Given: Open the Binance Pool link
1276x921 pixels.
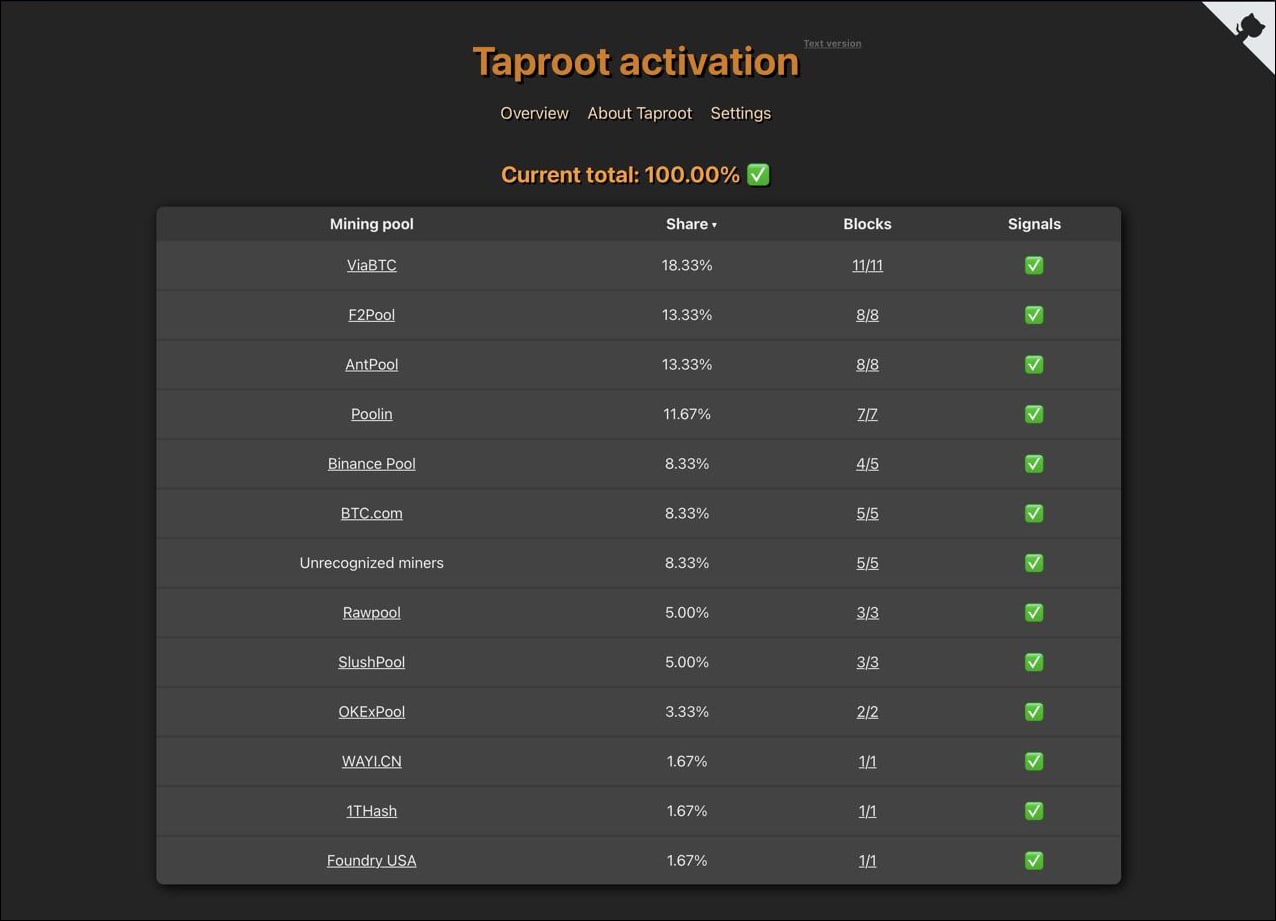Looking at the screenshot, I should click(372, 464).
